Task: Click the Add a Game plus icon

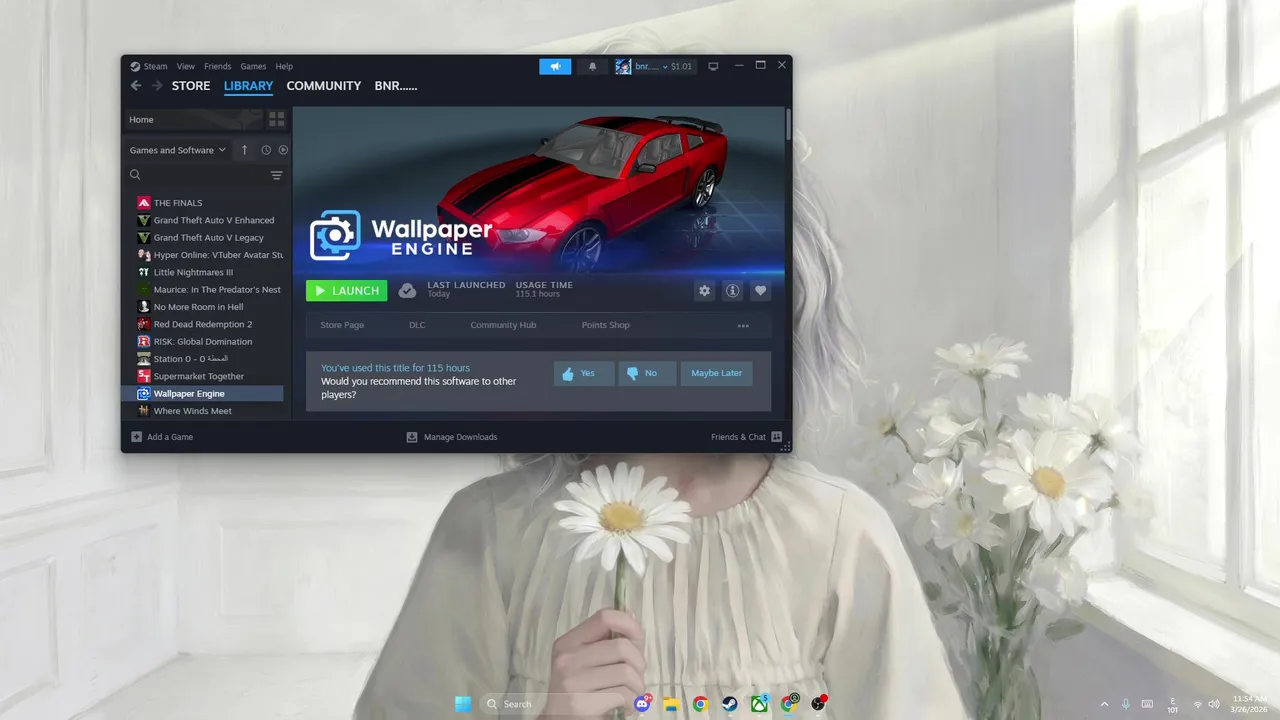Action: [137, 437]
